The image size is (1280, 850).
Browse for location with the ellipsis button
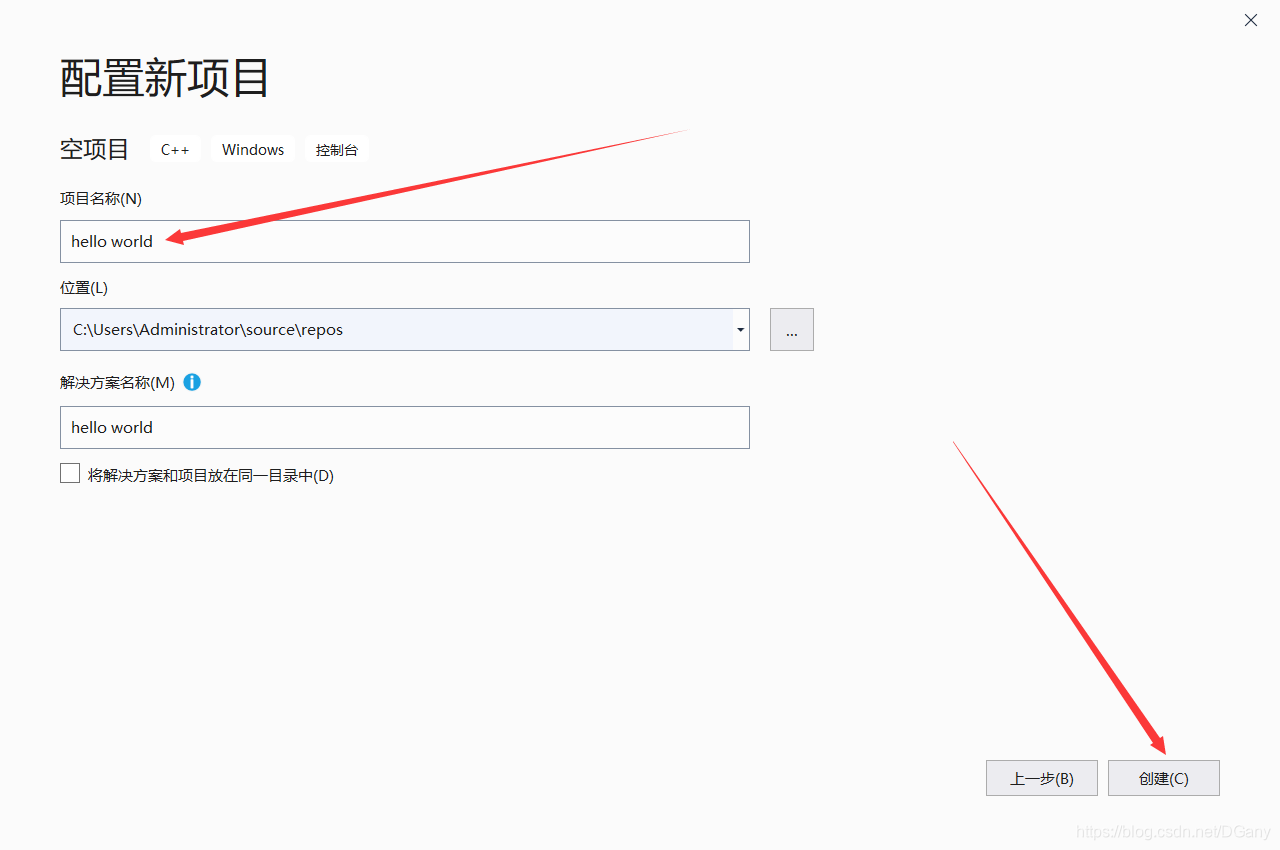pos(792,330)
